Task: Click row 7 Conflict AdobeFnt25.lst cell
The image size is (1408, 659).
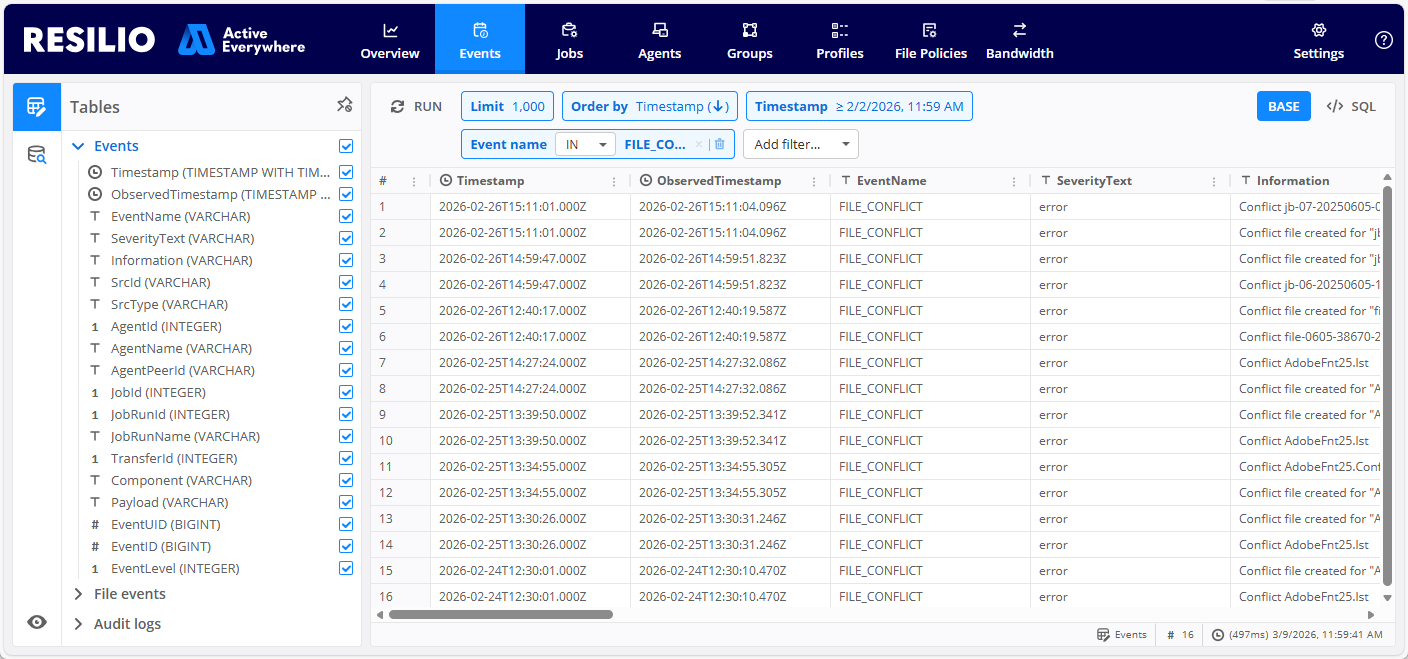Action: 1306,362
